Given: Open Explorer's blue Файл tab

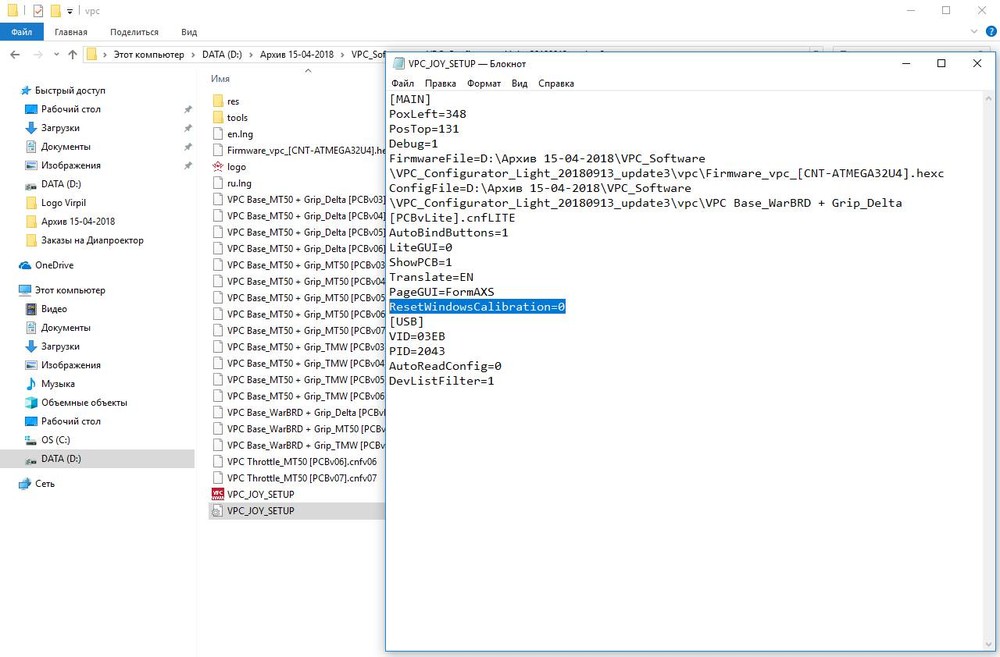Looking at the screenshot, I should 22,31.
